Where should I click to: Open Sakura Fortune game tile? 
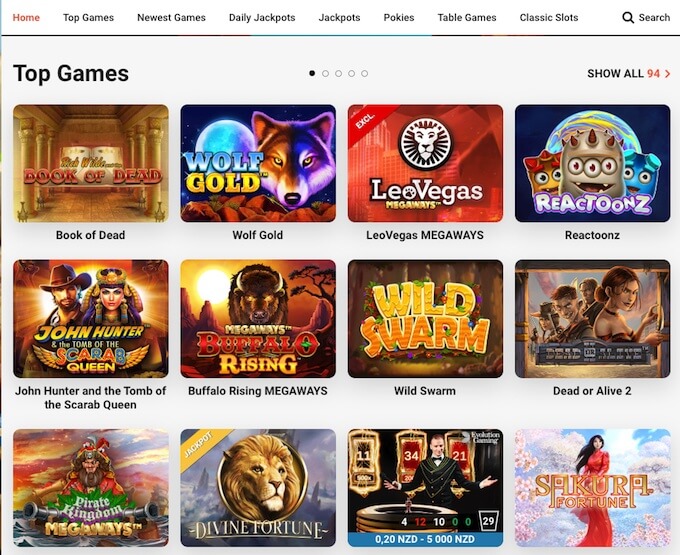pyautogui.click(x=592, y=488)
